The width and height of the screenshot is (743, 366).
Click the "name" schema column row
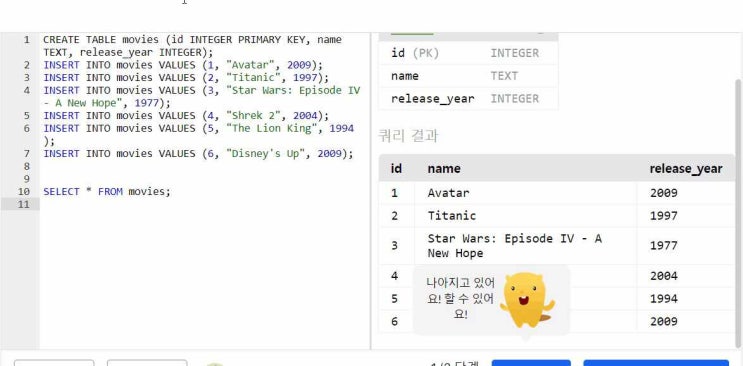(x=468, y=76)
